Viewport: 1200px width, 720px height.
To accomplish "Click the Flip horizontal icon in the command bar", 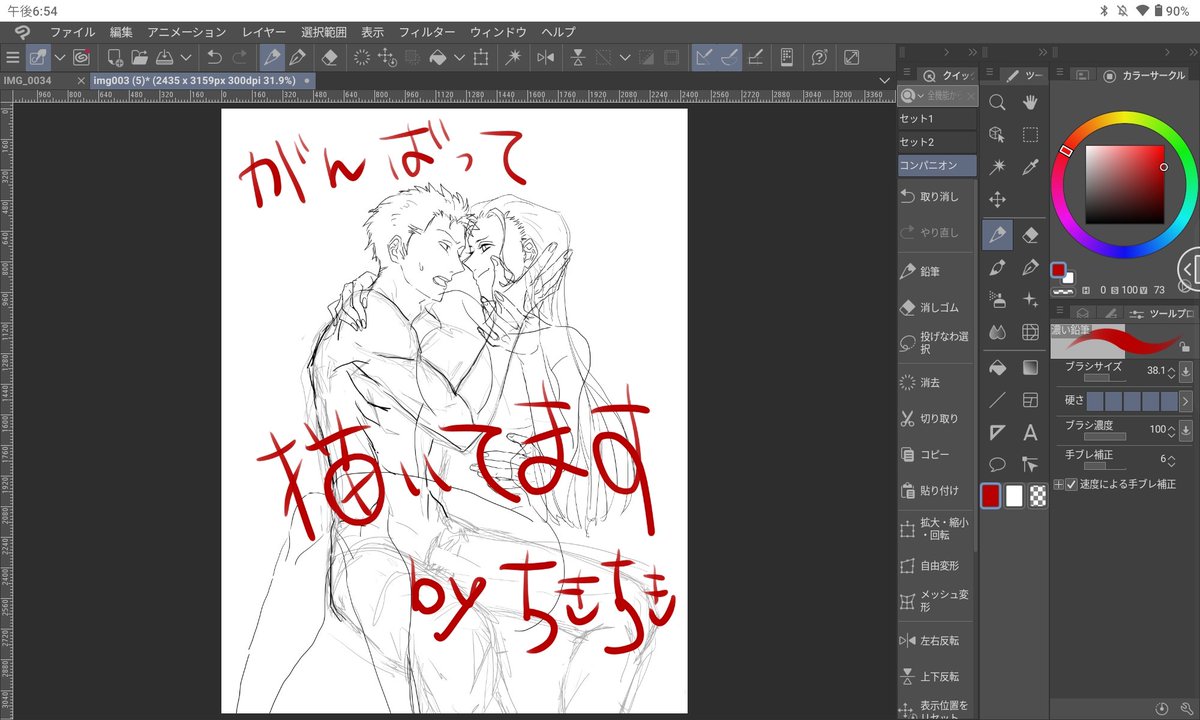I will click(x=545, y=57).
